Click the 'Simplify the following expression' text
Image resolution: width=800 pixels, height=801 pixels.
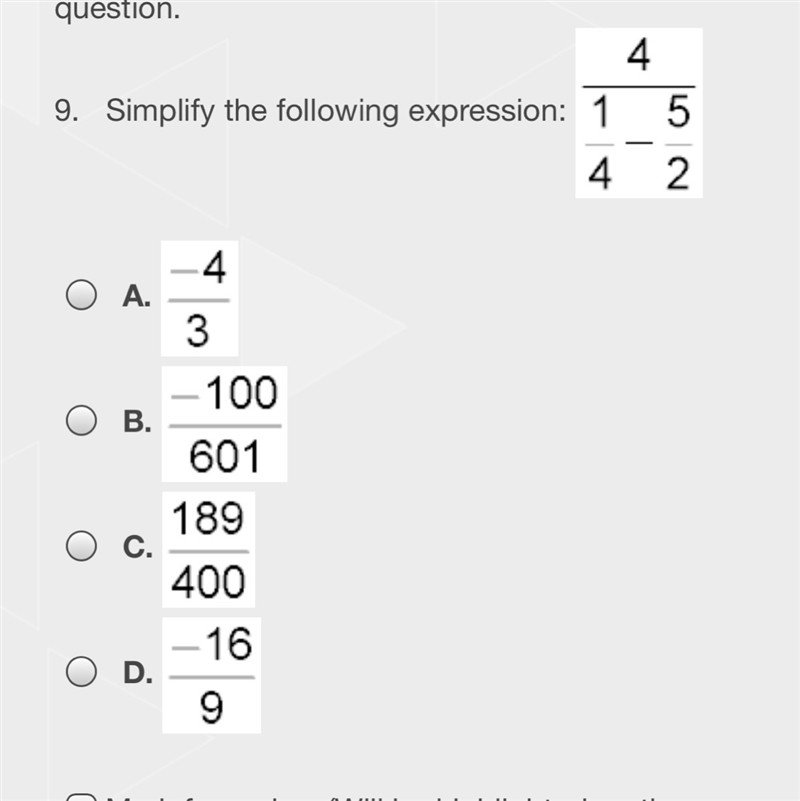point(336,111)
